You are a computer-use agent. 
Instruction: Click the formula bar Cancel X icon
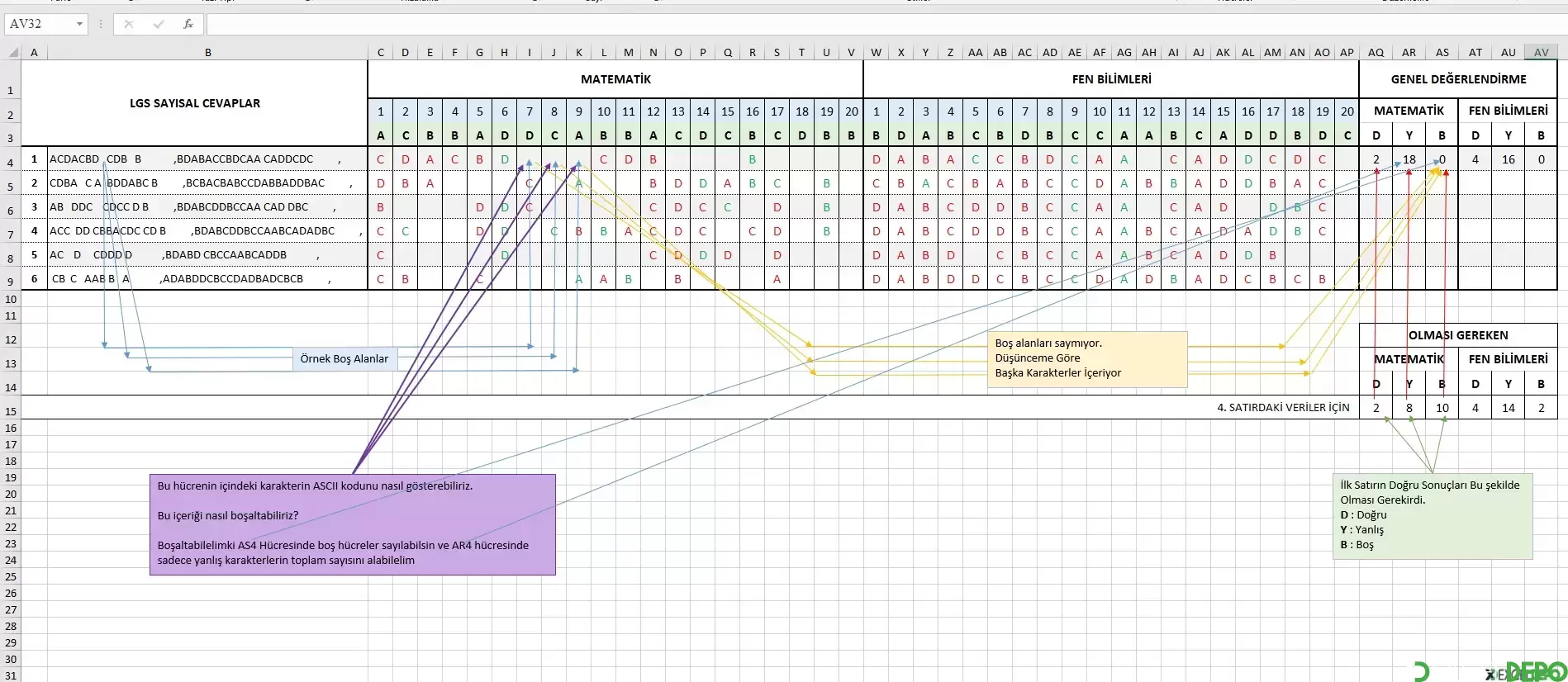tap(129, 24)
